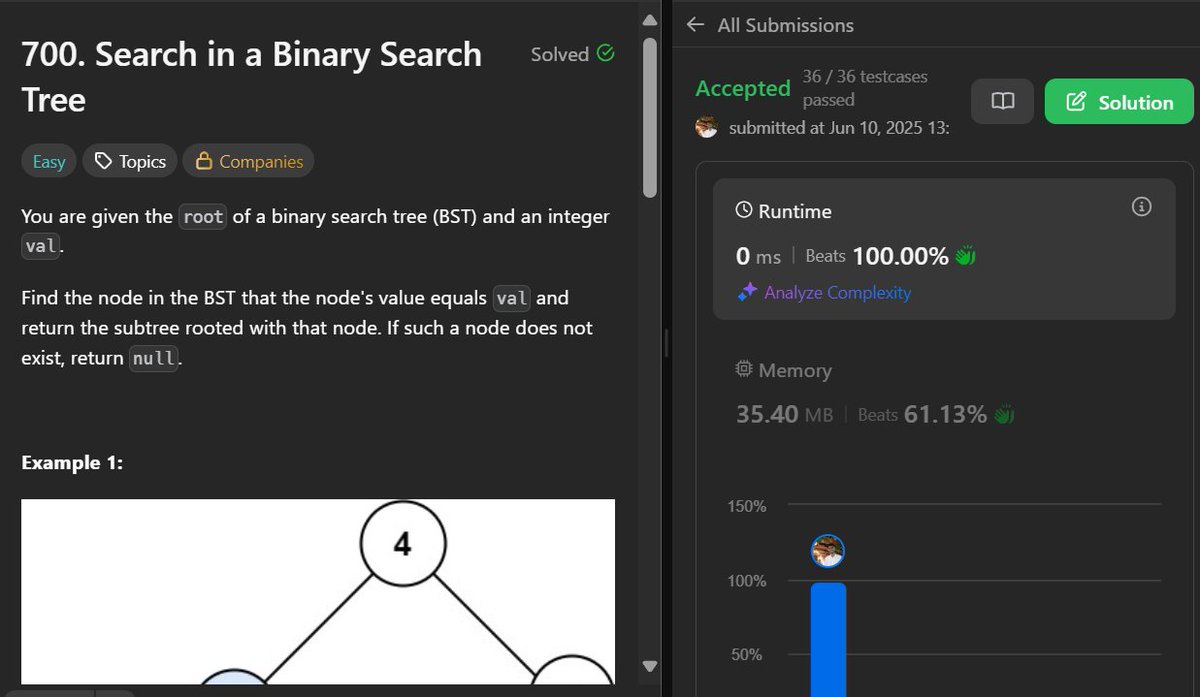This screenshot has height=697, width=1200.
Task: Click the 35.40 MB memory value
Action: 785,414
